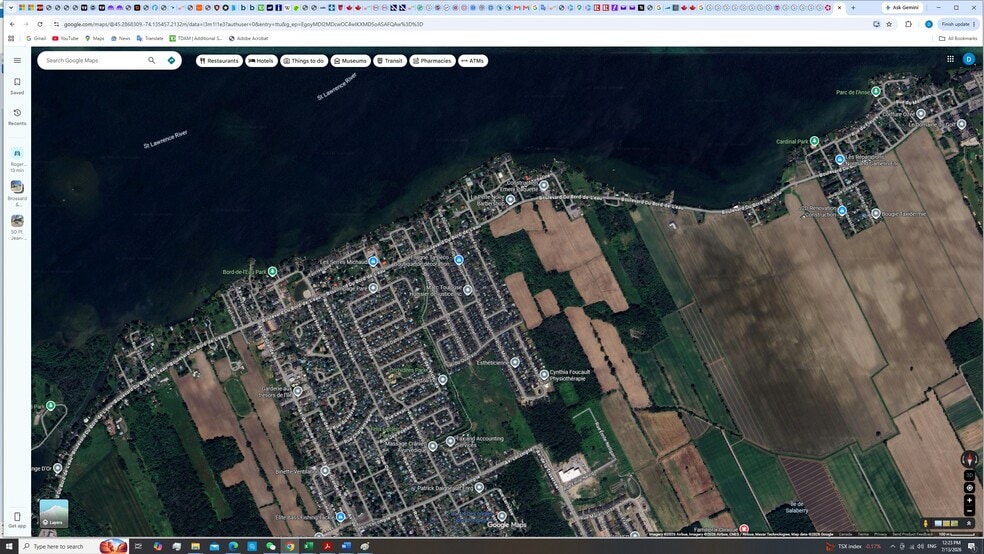Click the search magnifier icon in Maps
The image size is (984, 554).
[151, 60]
